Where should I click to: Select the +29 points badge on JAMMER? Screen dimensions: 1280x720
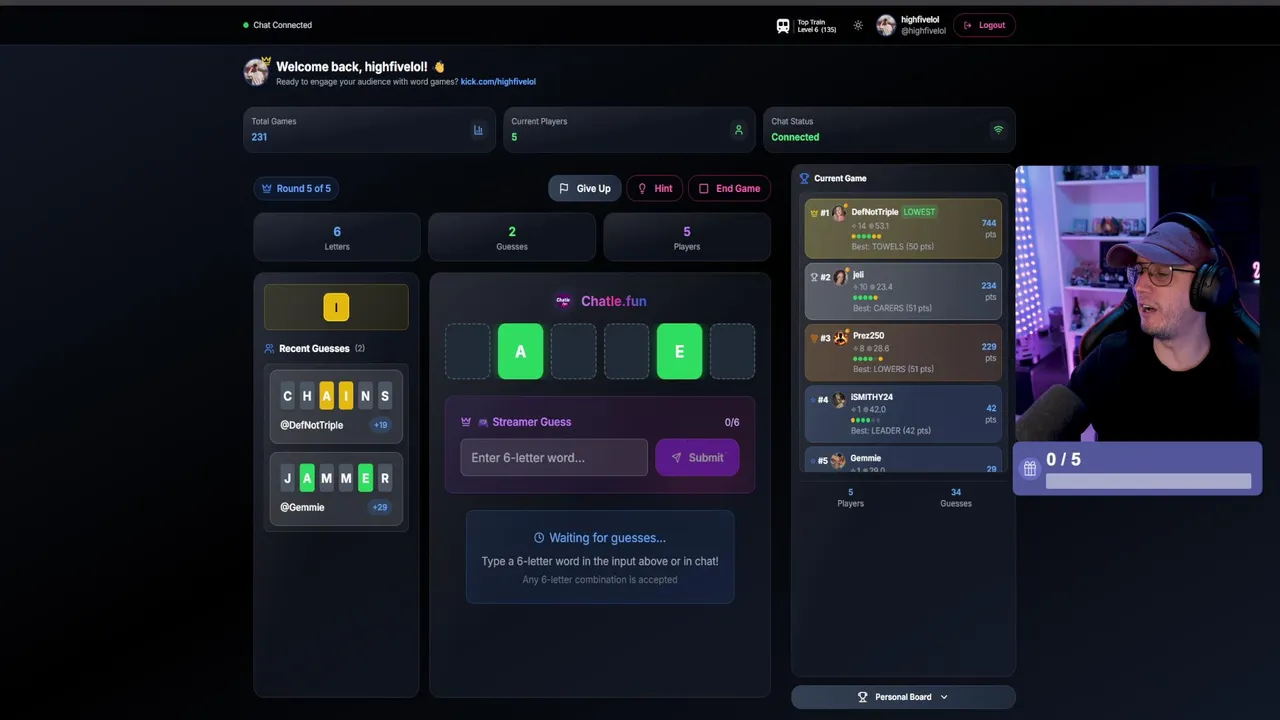[x=380, y=507]
